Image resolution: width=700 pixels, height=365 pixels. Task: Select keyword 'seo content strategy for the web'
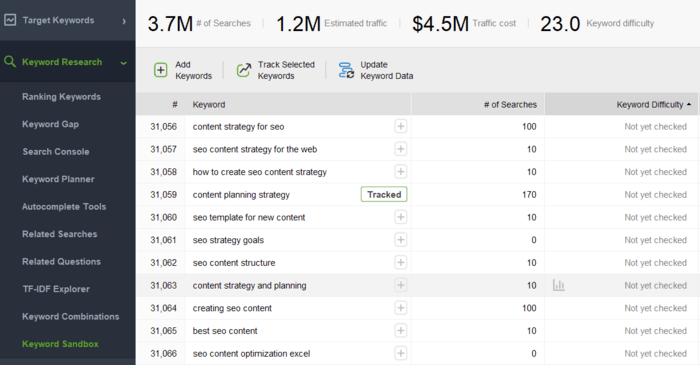pyautogui.click(x=254, y=149)
